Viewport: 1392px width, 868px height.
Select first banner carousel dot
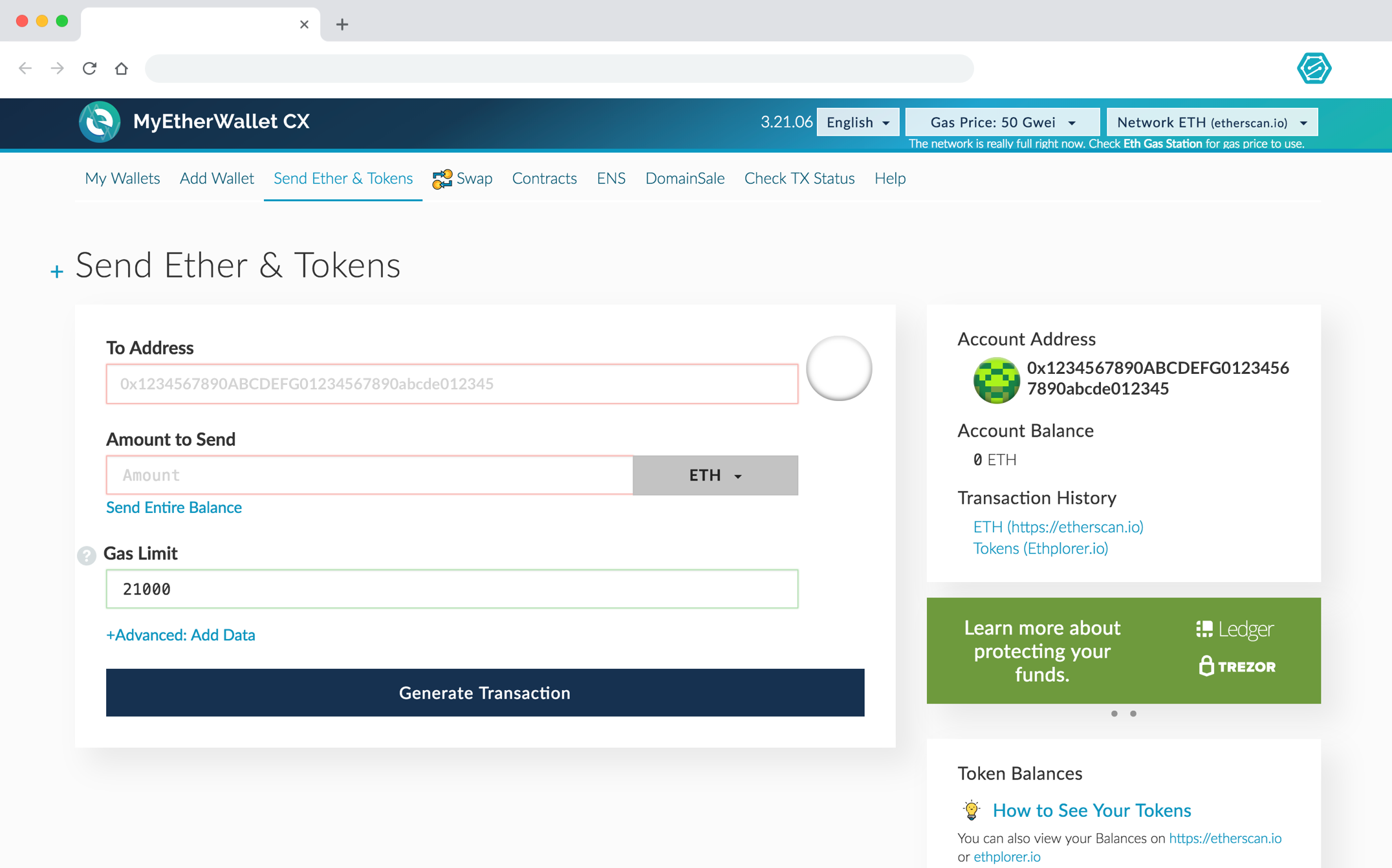(x=1114, y=713)
